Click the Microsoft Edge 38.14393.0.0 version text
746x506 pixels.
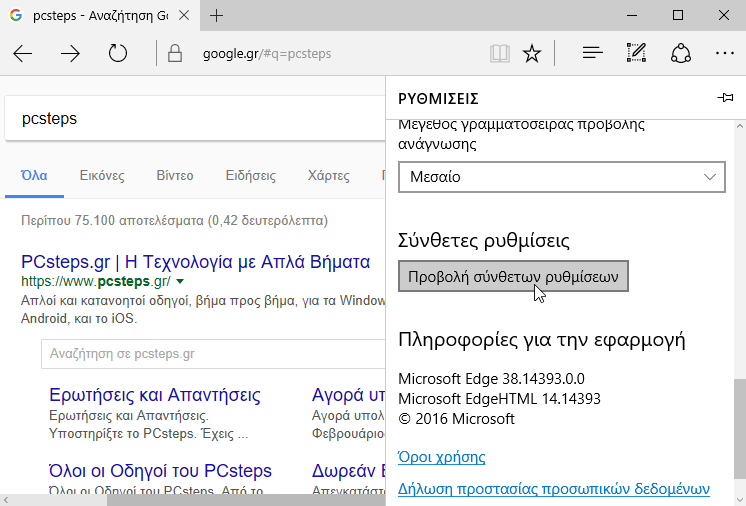(x=491, y=379)
